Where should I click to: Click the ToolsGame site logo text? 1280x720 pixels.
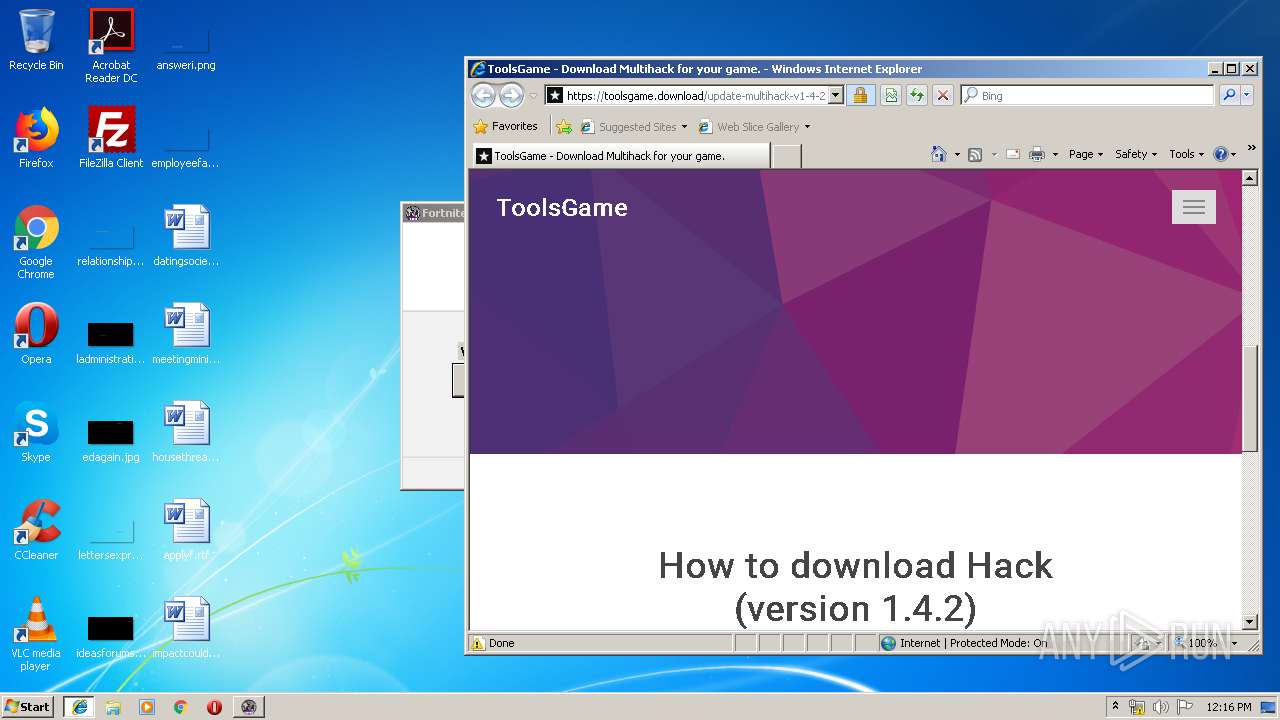point(562,208)
